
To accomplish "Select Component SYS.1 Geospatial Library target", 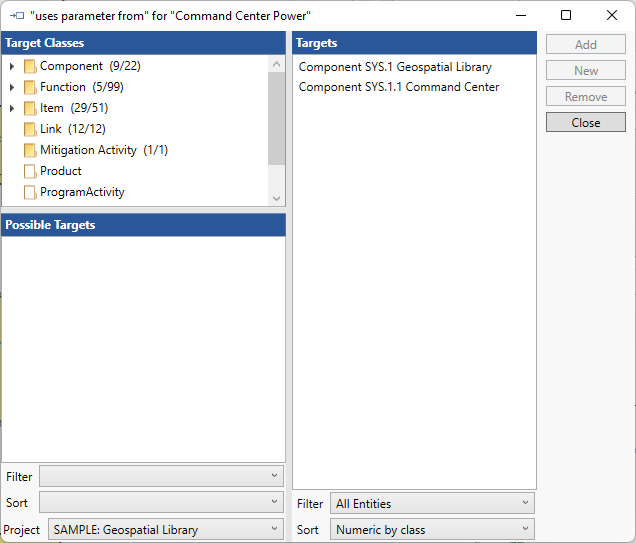I will tap(395, 67).
